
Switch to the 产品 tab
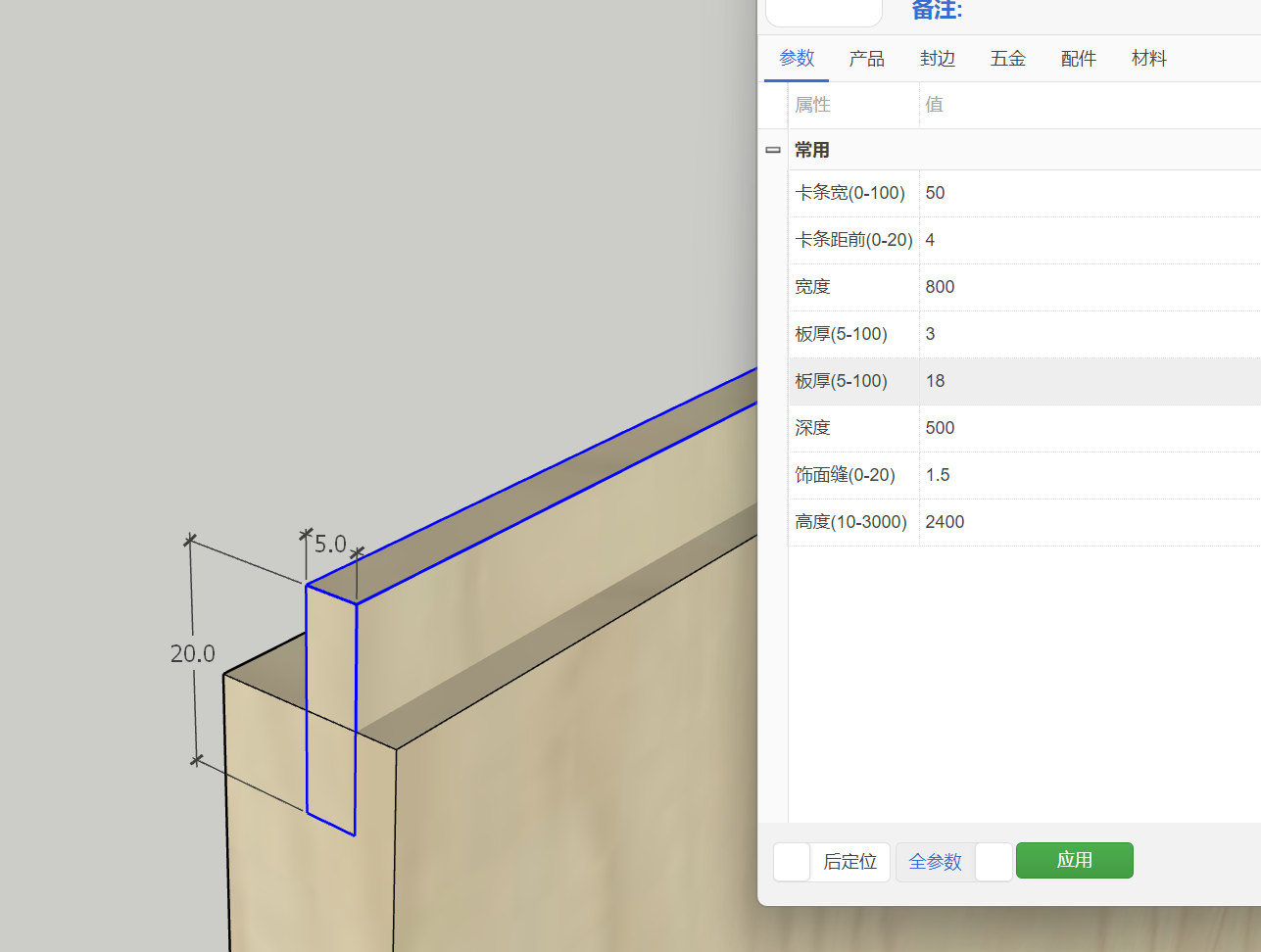tap(867, 58)
